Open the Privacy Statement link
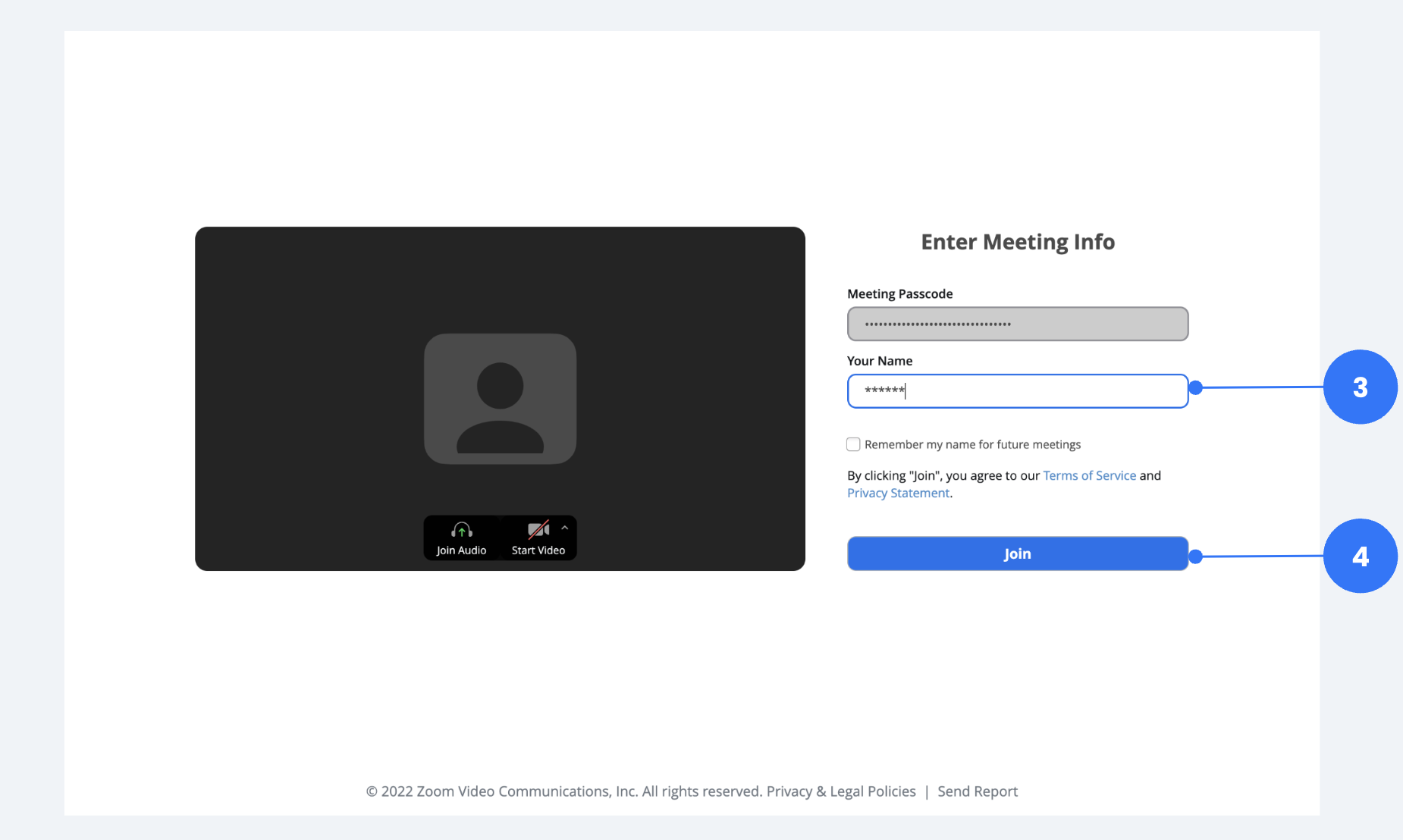The width and height of the screenshot is (1403, 840). pyautogui.click(x=897, y=493)
